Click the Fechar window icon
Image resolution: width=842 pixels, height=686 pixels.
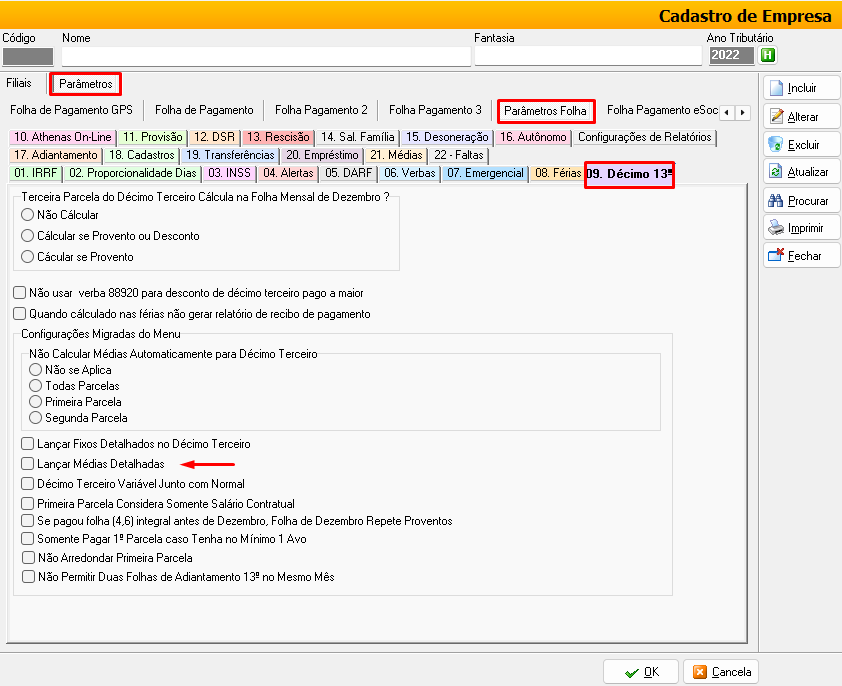[x=776, y=256]
